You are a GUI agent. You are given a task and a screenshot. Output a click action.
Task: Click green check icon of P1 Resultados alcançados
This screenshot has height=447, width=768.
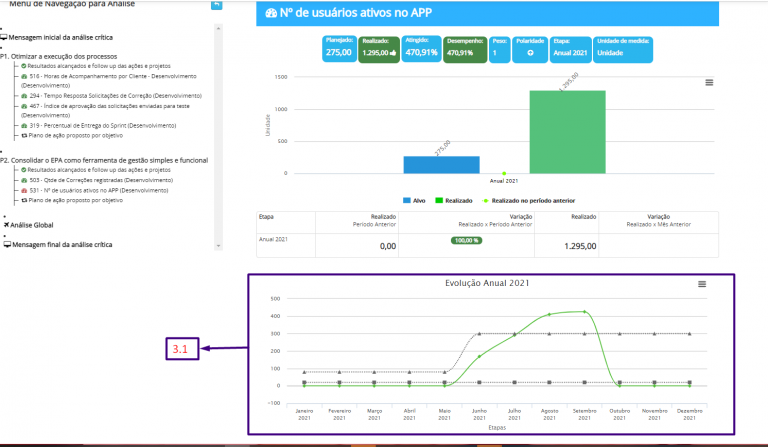click(24, 66)
